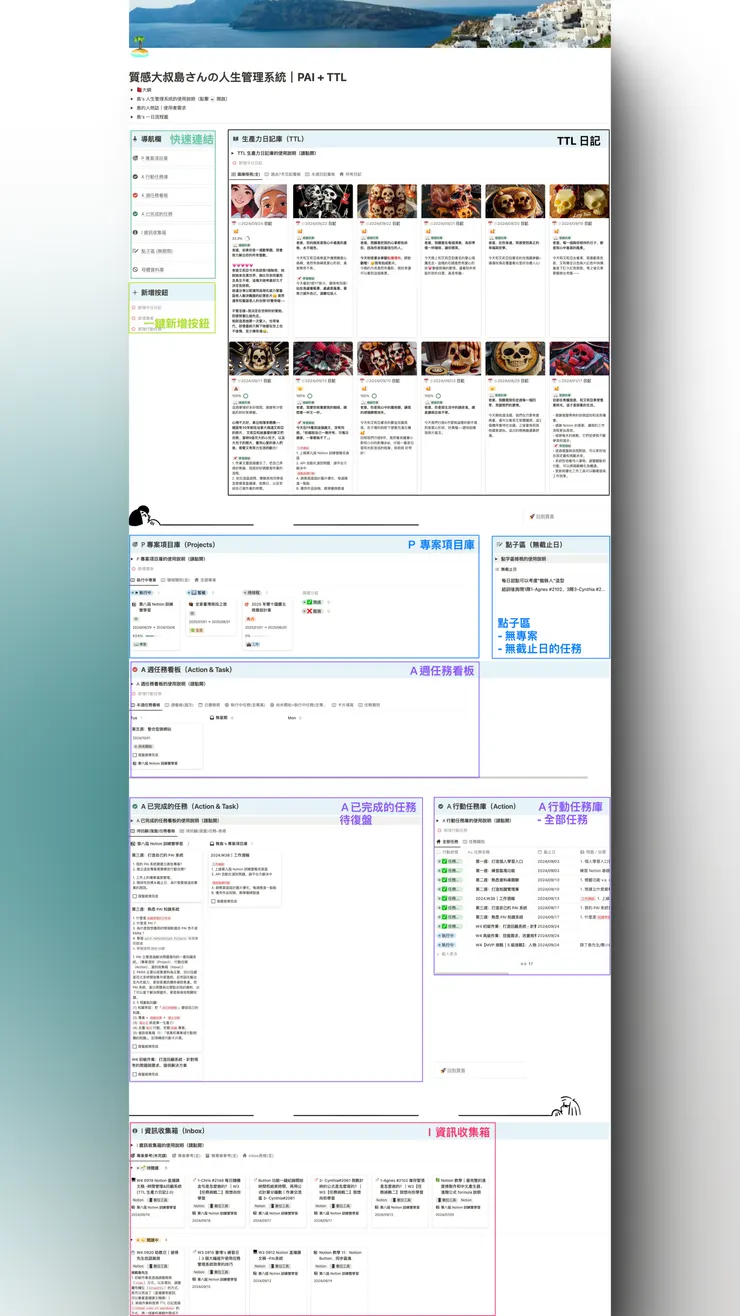This screenshot has height=1316, width=740.
Task: Expand A 週任務看板的使用說明 toggle
Action: point(134,684)
